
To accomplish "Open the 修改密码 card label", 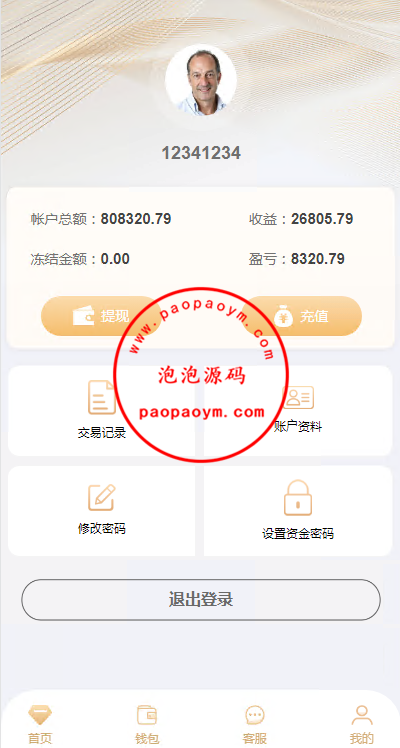I will tap(102, 529).
